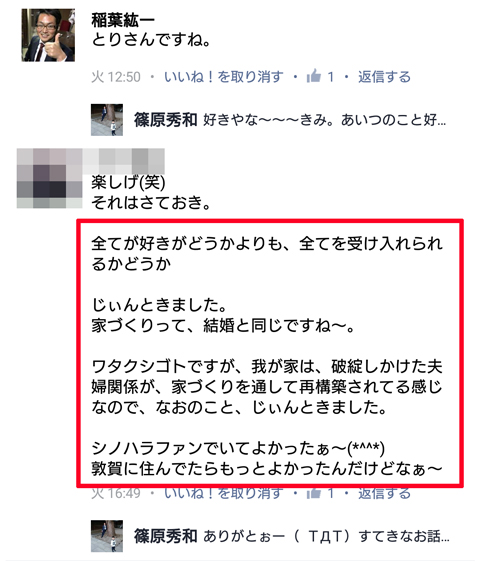Viewport: 480px width, 564px height.
Task: Click 返信する under the 16:49 comment
Action: coord(384,493)
